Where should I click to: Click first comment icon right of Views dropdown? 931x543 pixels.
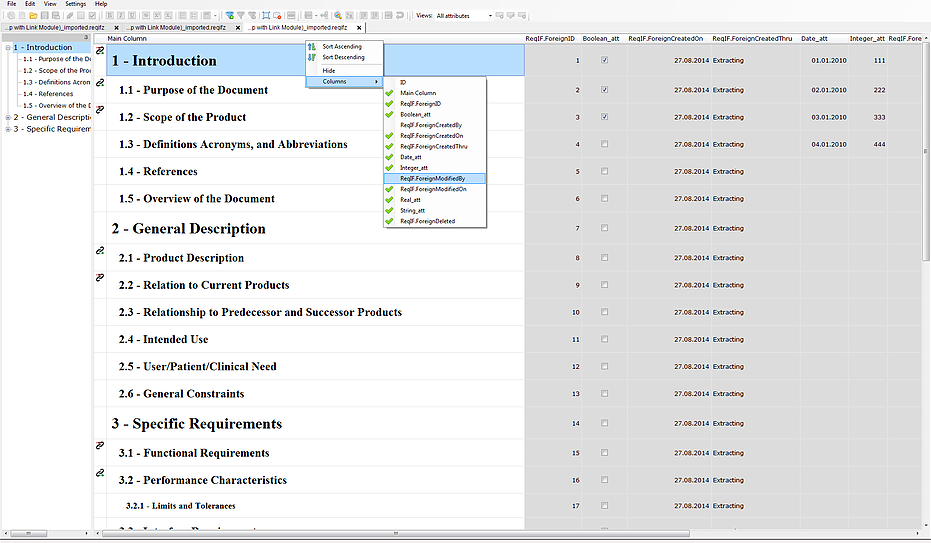pyautogui.click(x=499, y=15)
